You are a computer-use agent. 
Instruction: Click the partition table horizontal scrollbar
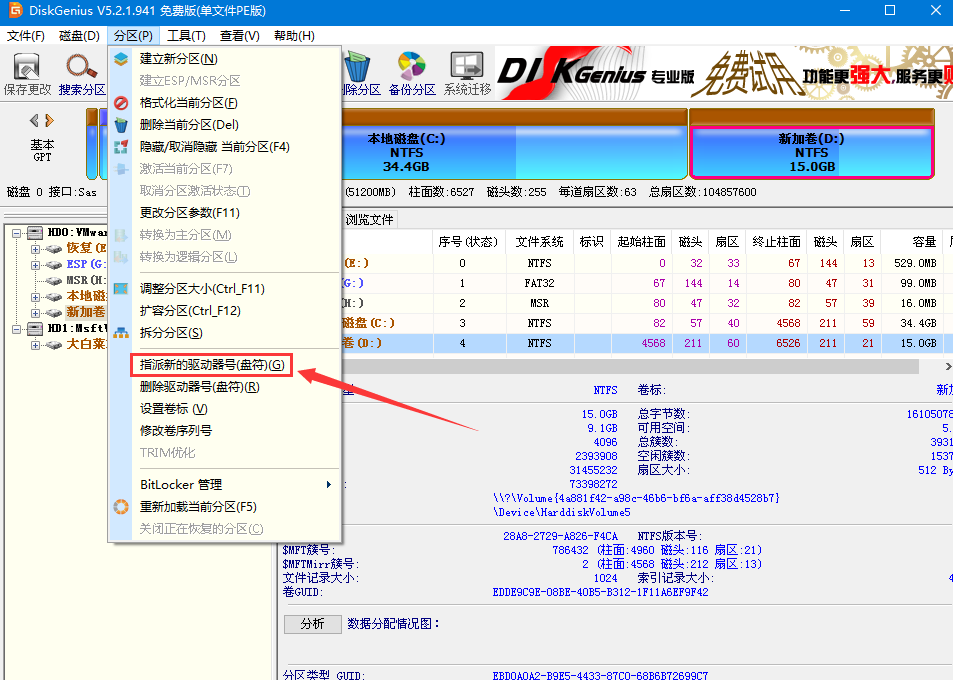point(630,366)
